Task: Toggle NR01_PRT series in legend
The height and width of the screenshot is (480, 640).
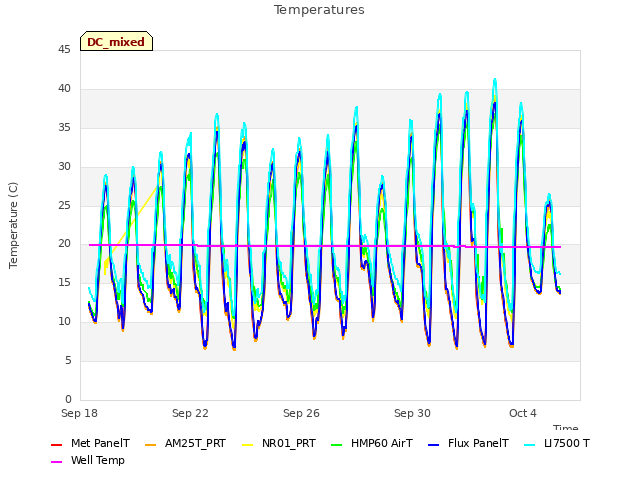Action: [x=279, y=444]
